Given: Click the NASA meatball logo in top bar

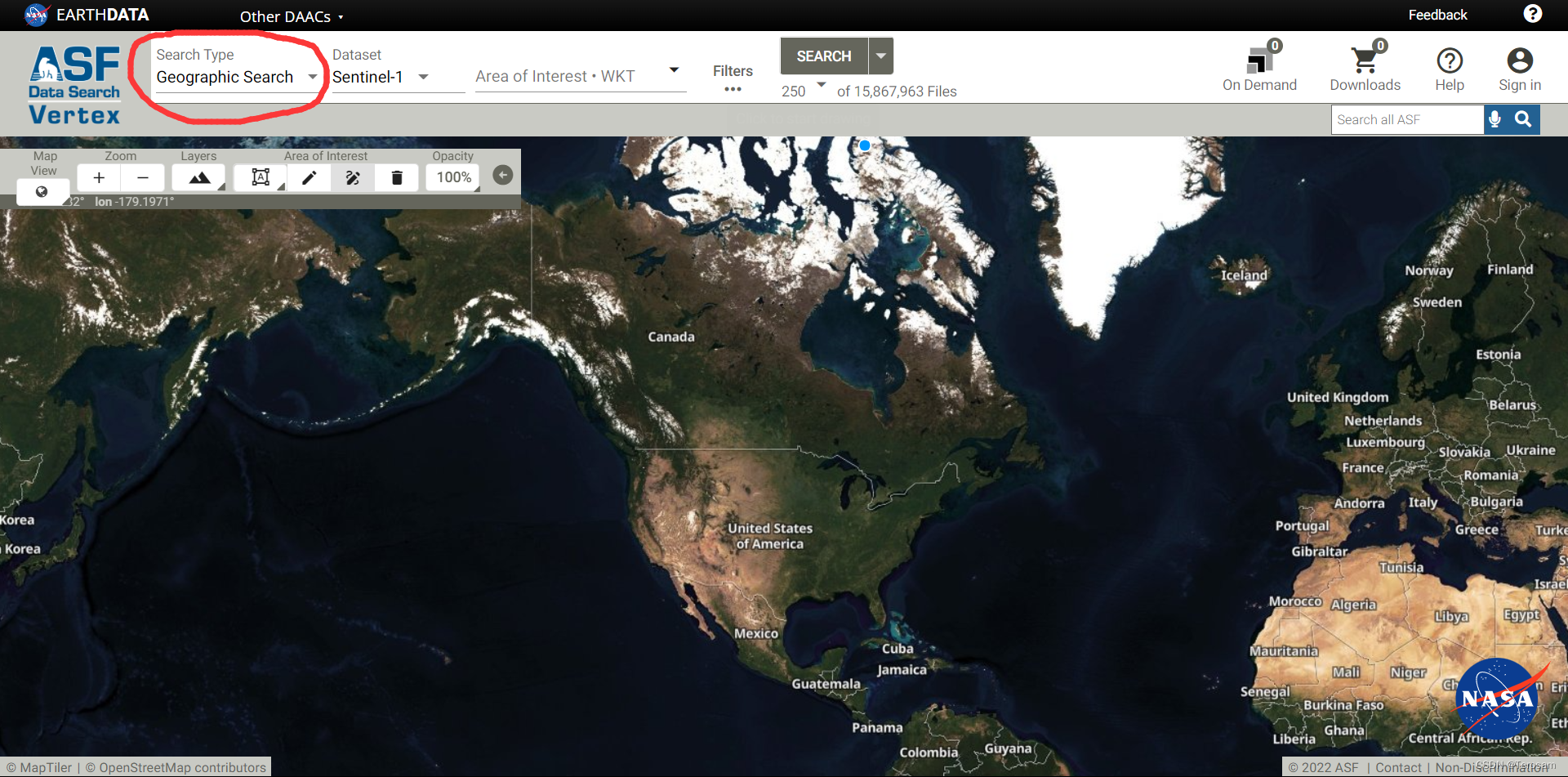Looking at the screenshot, I should (36, 15).
